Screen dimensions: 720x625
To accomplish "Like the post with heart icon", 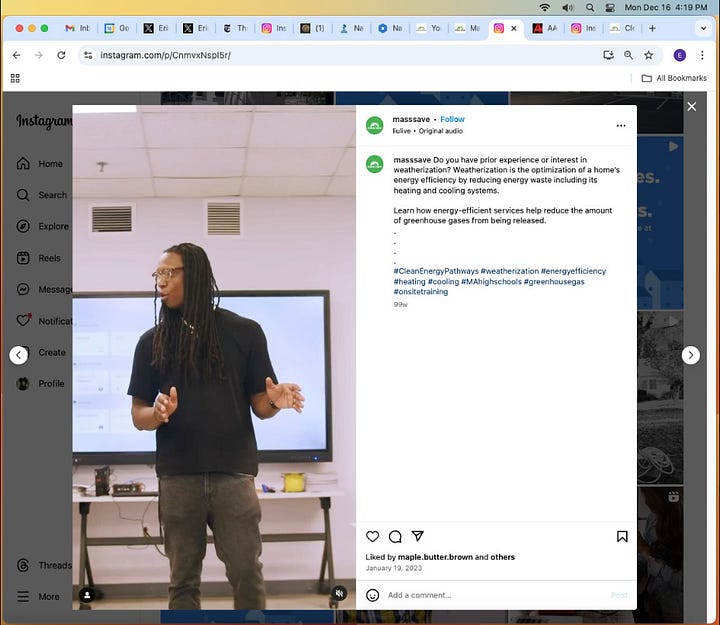I will (372, 536).
